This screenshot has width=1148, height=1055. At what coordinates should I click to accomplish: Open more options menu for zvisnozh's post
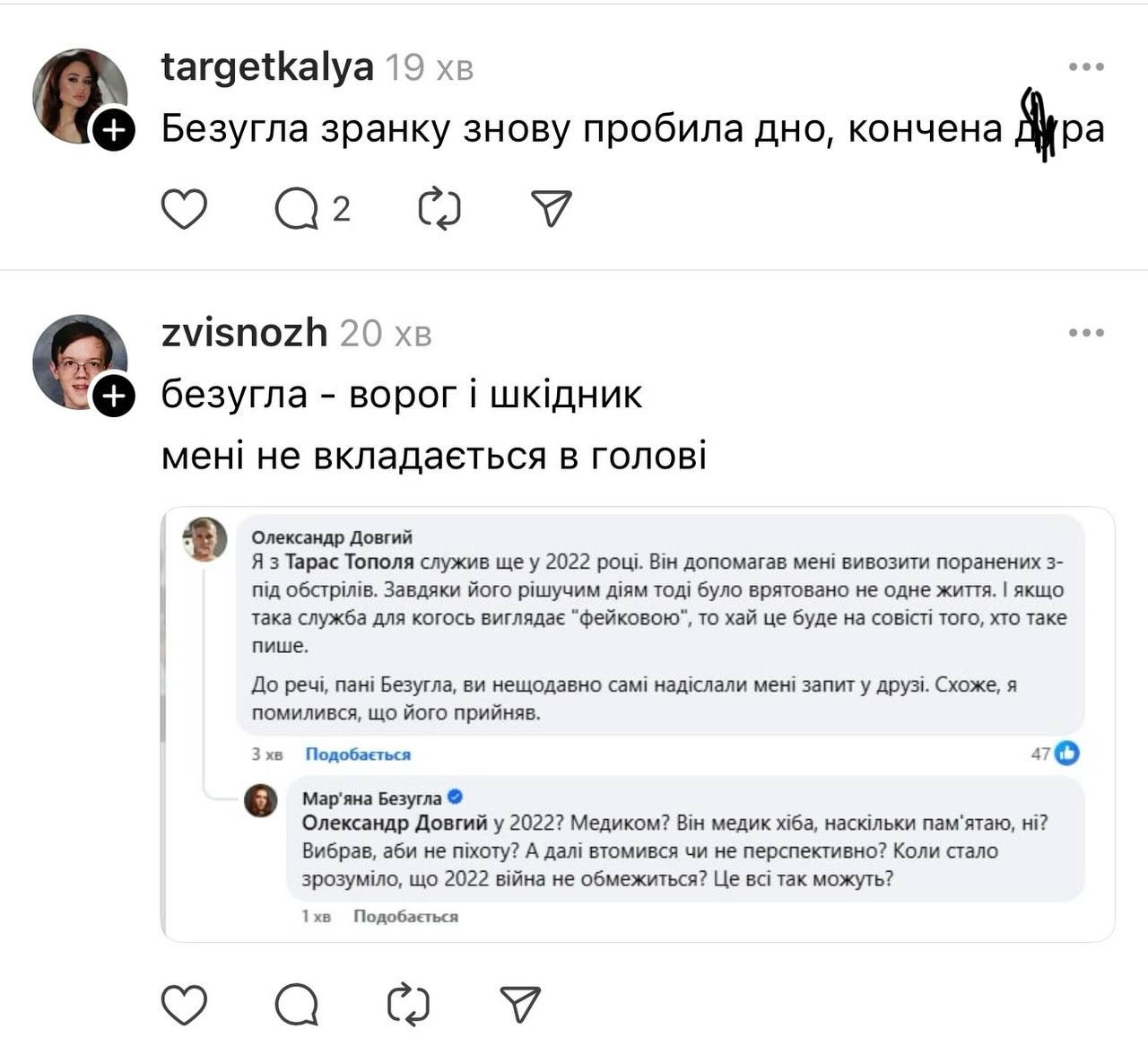click(1086, 333)
